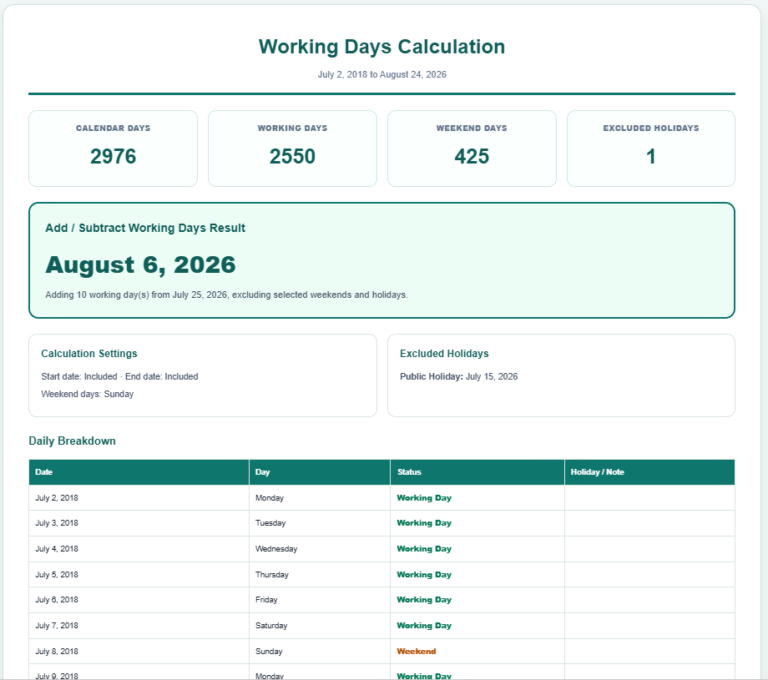Image resolution: width=768 pixels, height=680 pixels.
Task: Click the CALENDAR DAYS card label
Action: click(x=113, y=128)
